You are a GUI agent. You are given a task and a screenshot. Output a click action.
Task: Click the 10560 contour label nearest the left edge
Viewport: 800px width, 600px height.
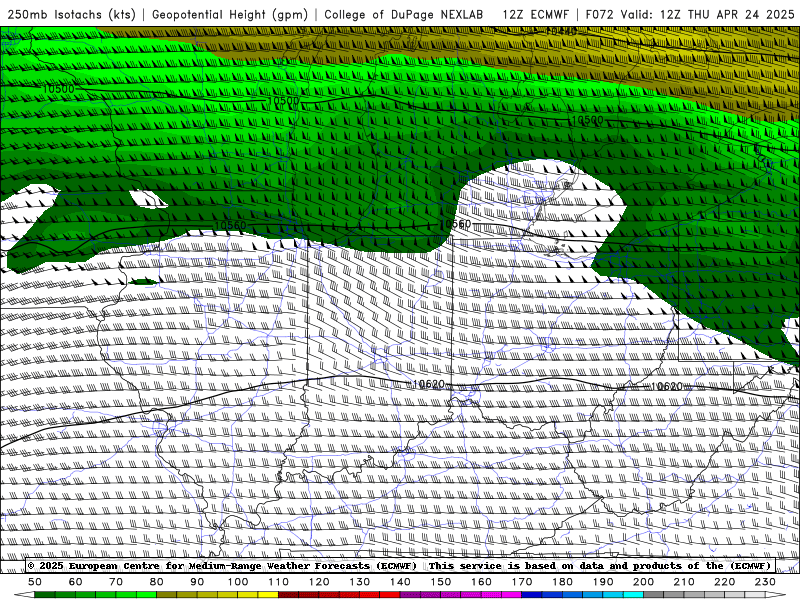[x=230, y=226]
